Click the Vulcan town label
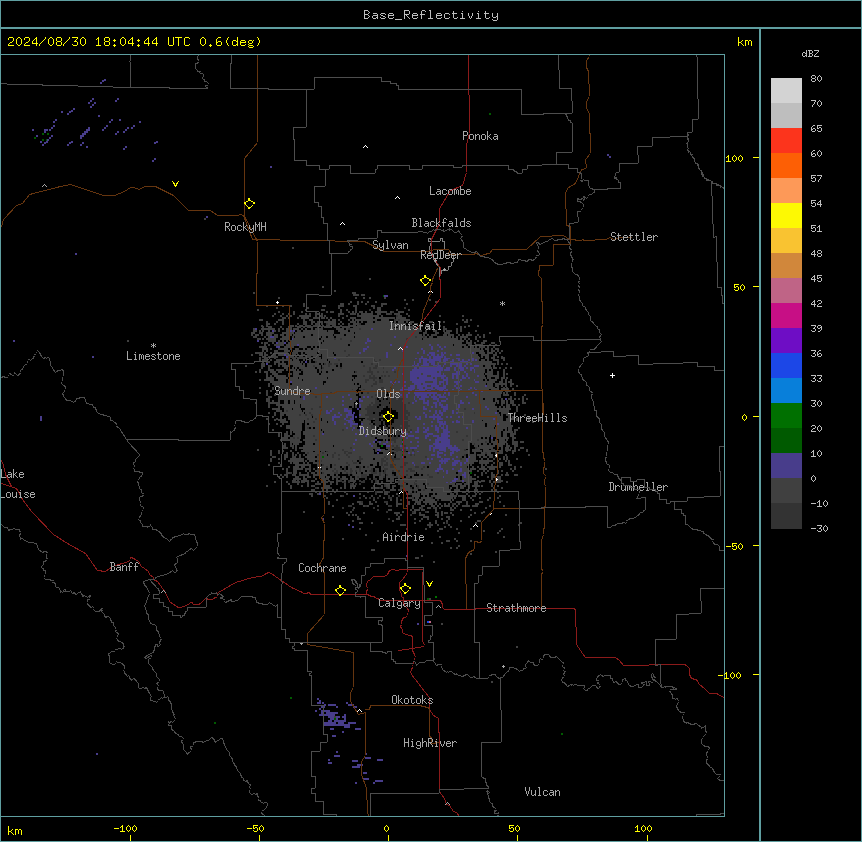This screenshot has width=862, height=842. [x=542, y=792]
